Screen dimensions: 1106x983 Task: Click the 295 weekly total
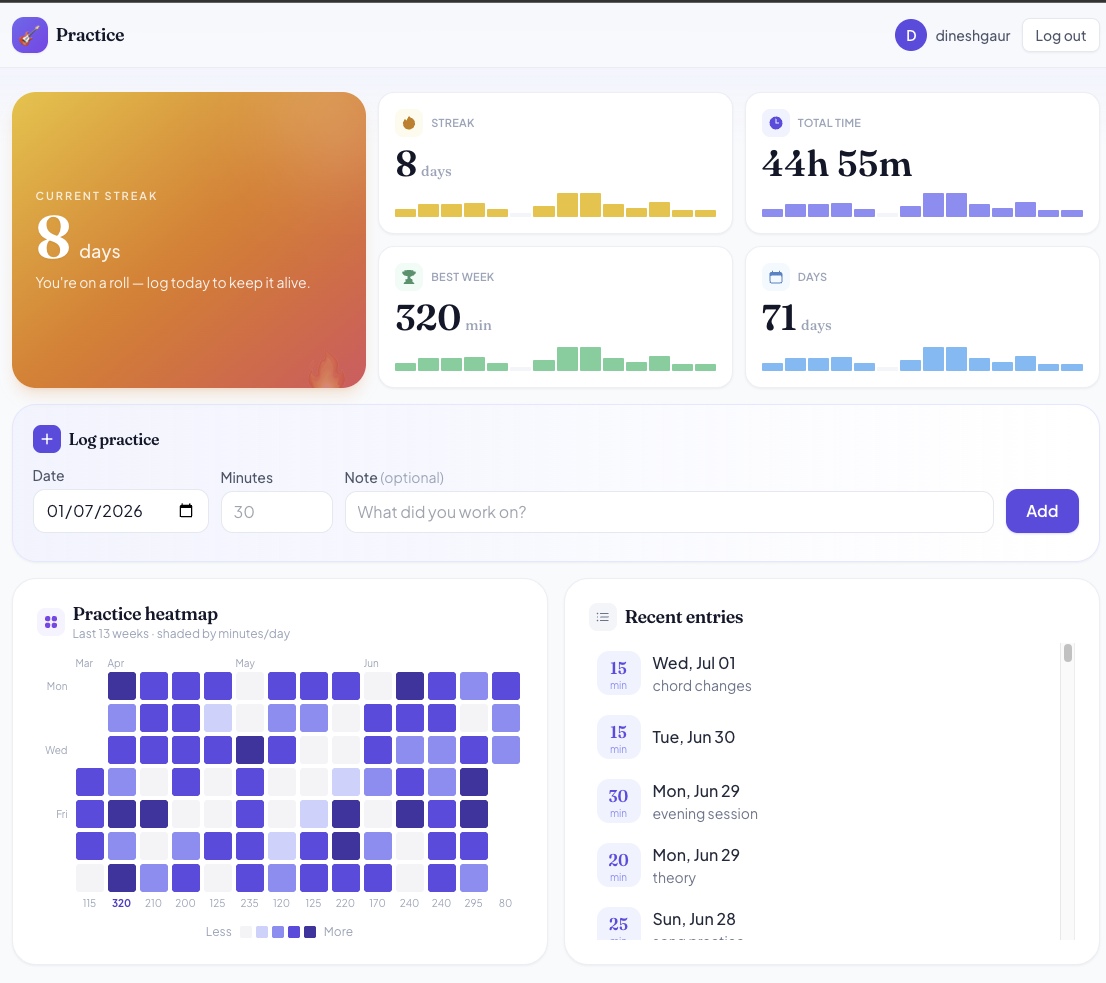(x=473, y=903)
